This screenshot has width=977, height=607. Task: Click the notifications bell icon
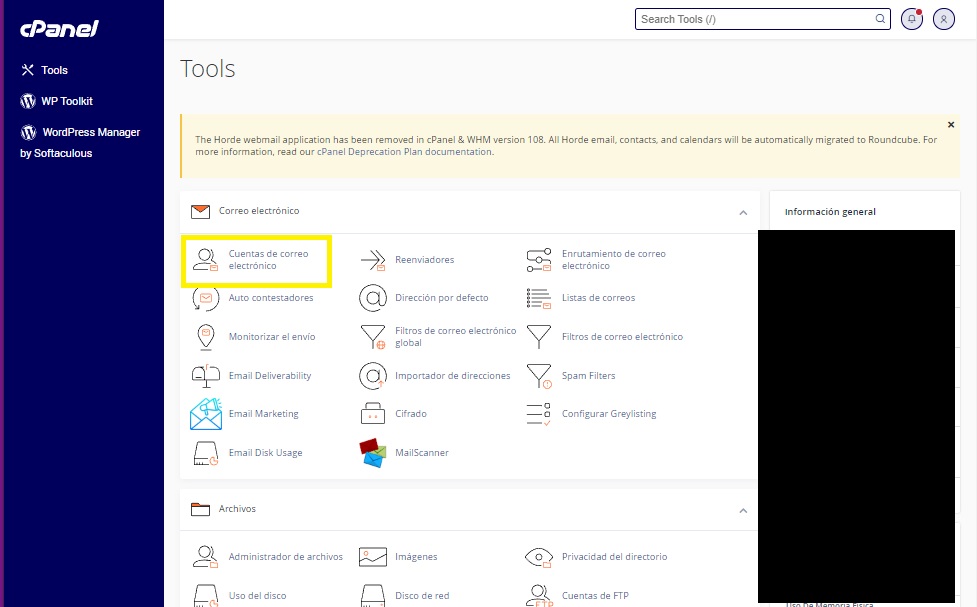point(911,19)
